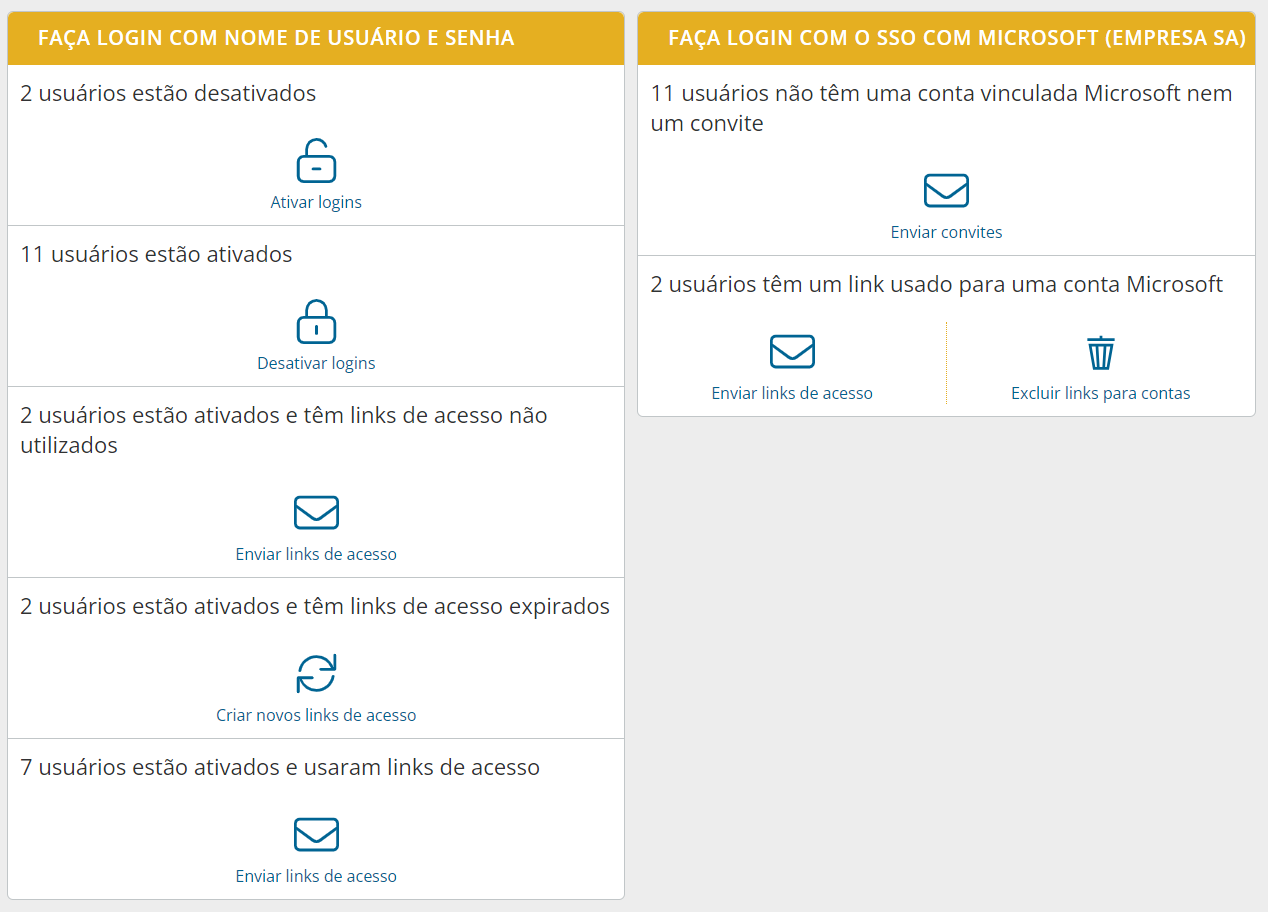Click text '2 usuários estão desativados'
The image size is (1268, 912).
point(168,93)
